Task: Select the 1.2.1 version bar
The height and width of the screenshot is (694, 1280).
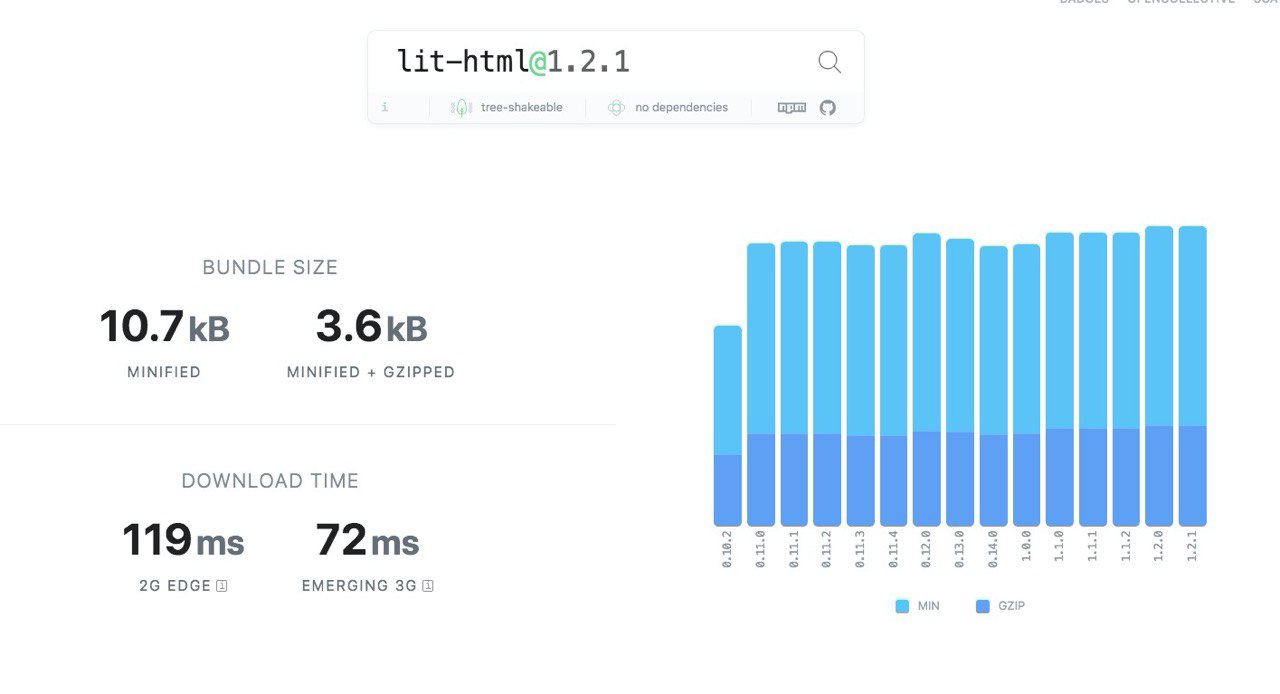Action: click(x=1193, y=376)
